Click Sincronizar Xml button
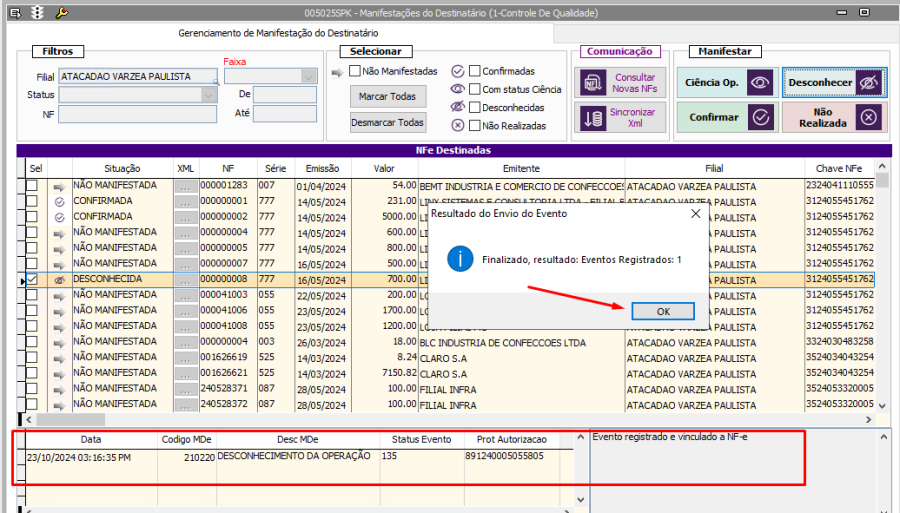 pos(621,118)
